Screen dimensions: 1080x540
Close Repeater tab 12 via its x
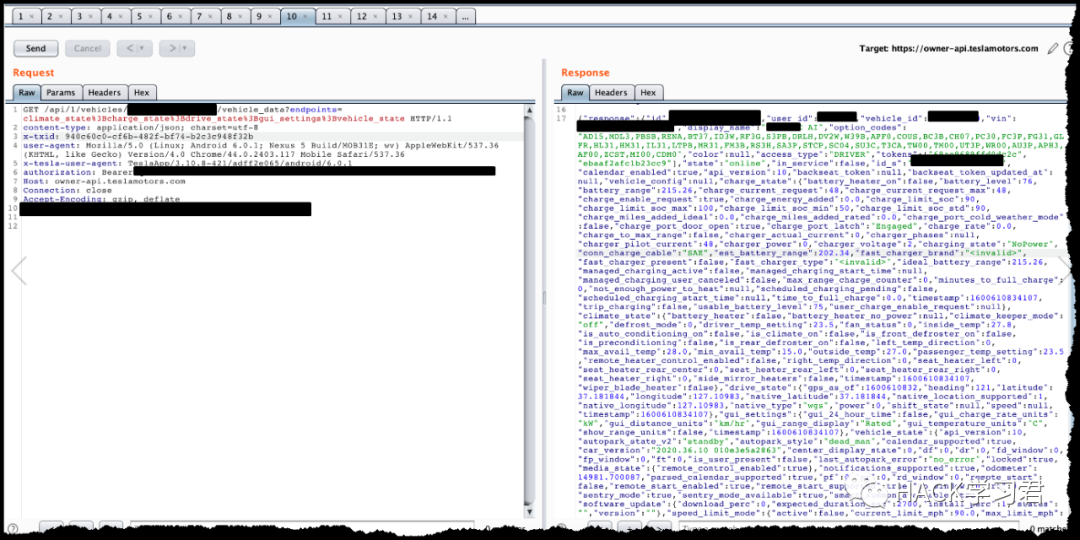(x=375, y=16)
